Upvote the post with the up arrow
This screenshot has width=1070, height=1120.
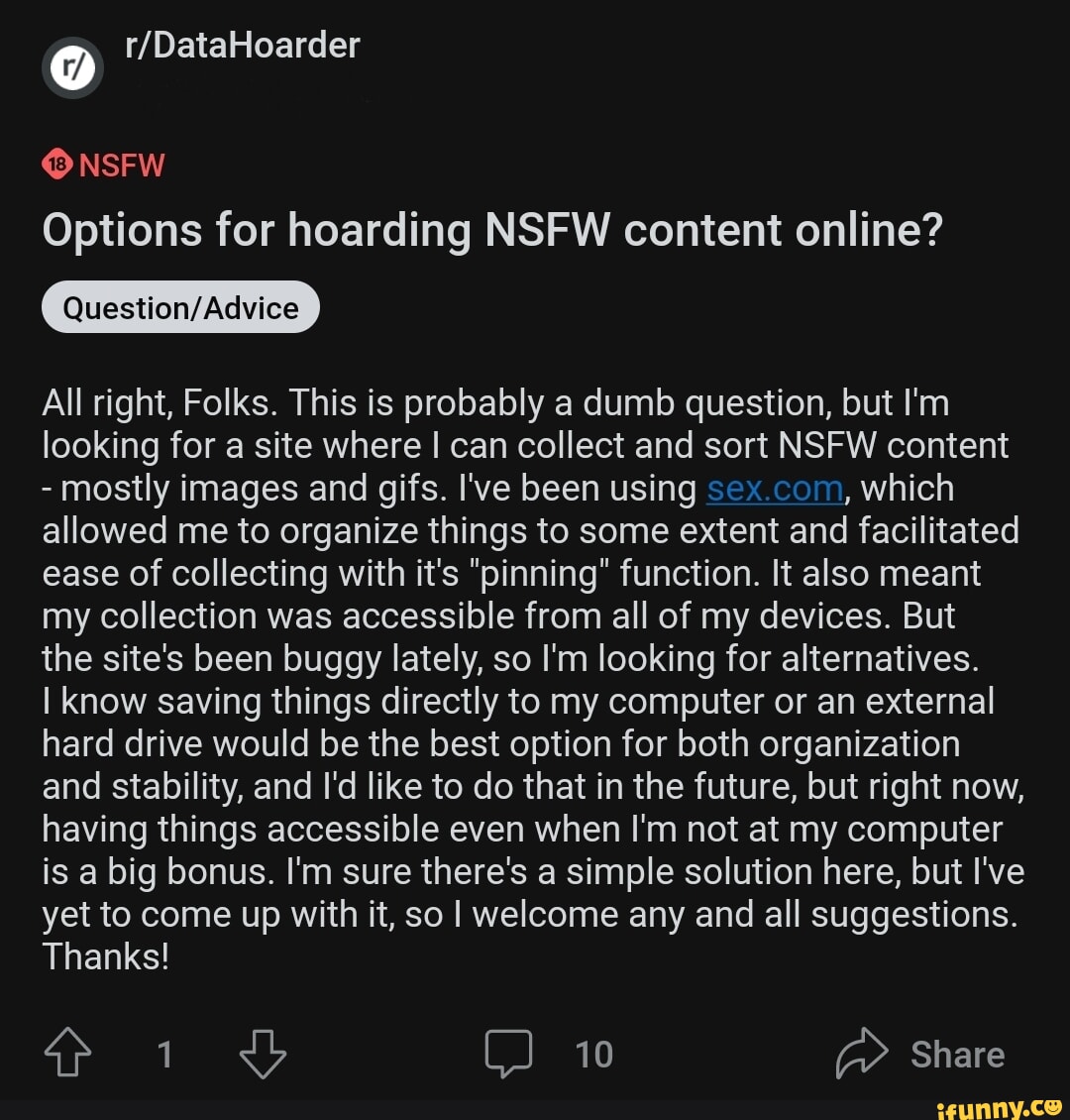[68, 1054]
